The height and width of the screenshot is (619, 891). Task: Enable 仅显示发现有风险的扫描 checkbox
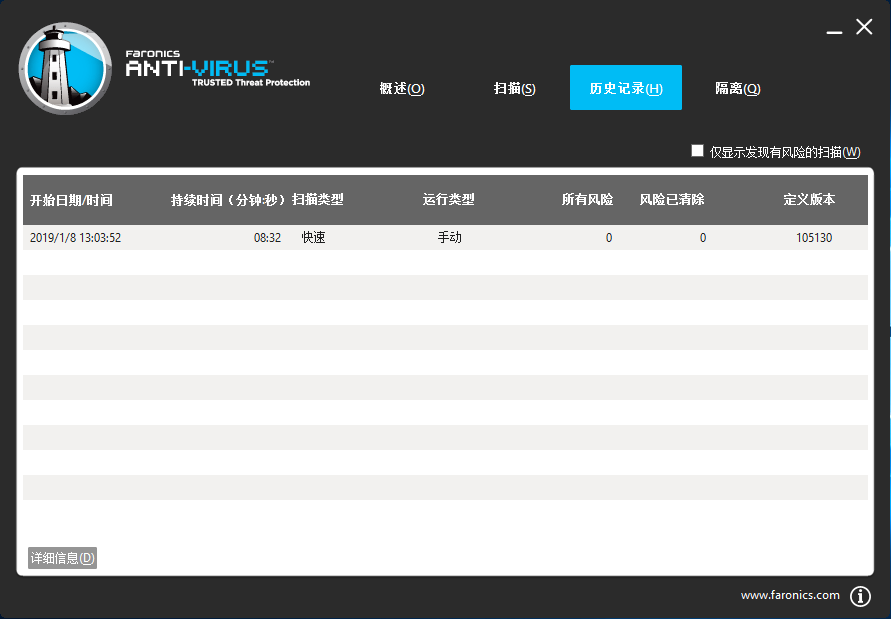(698, 151)
